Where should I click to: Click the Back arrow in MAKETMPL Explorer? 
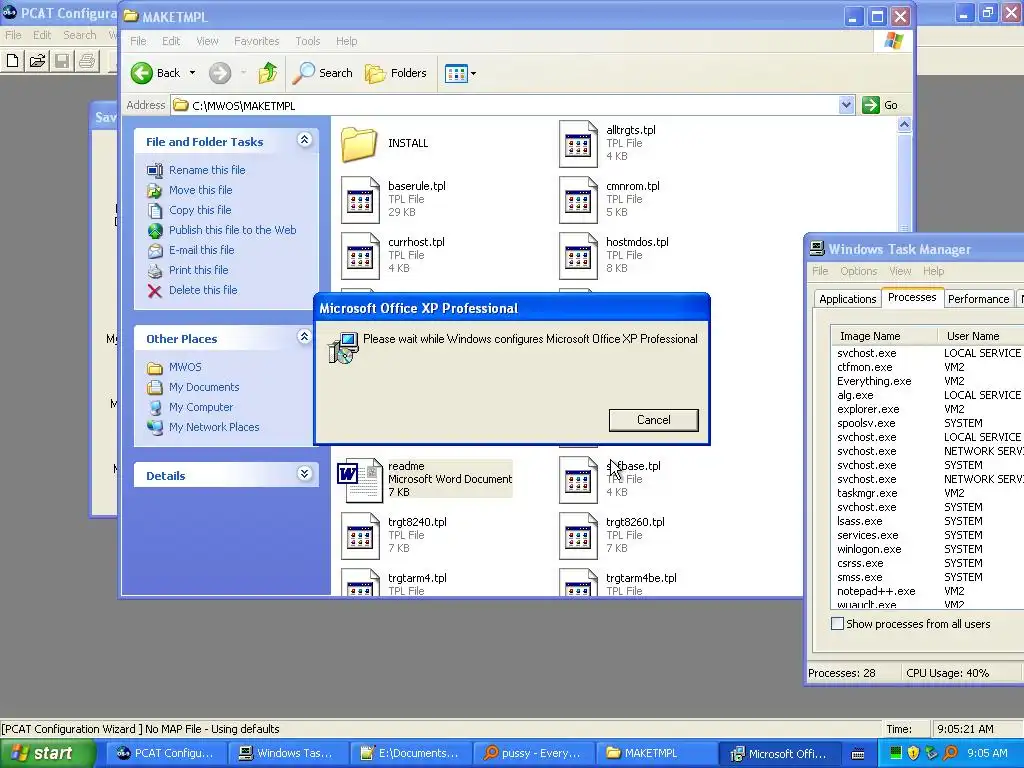click(x=142, y=73)
